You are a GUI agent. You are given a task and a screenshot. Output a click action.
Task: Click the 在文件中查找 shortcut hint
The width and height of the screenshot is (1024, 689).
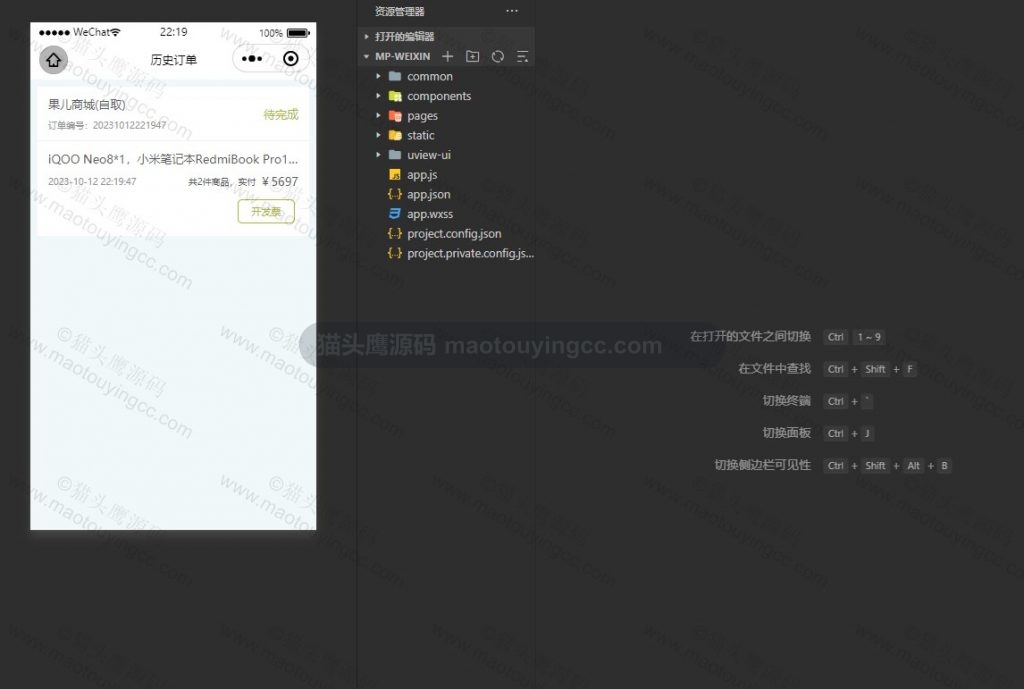[775, 368]
